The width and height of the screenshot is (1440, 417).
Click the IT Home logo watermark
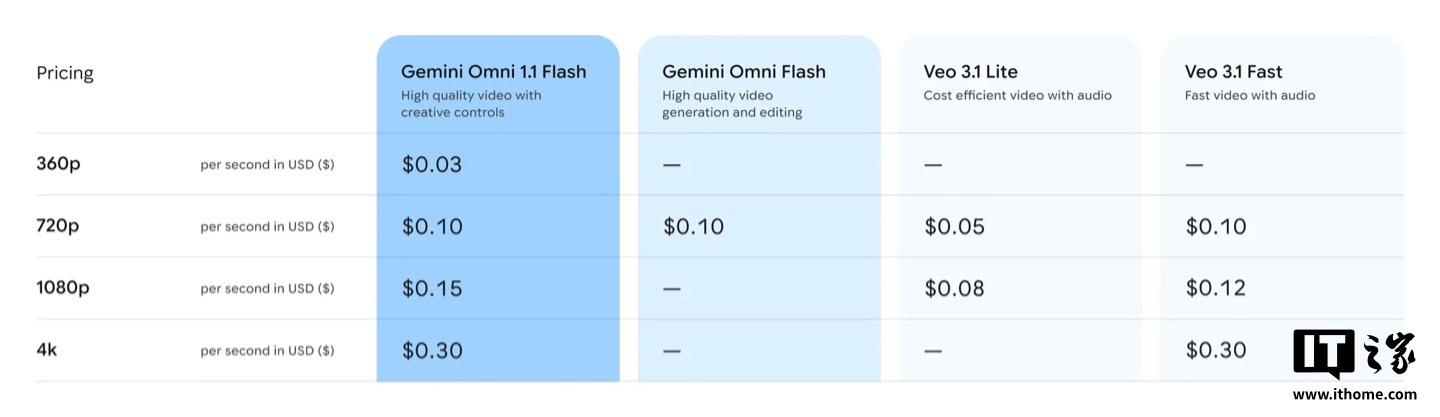(x=1353, y=357)
